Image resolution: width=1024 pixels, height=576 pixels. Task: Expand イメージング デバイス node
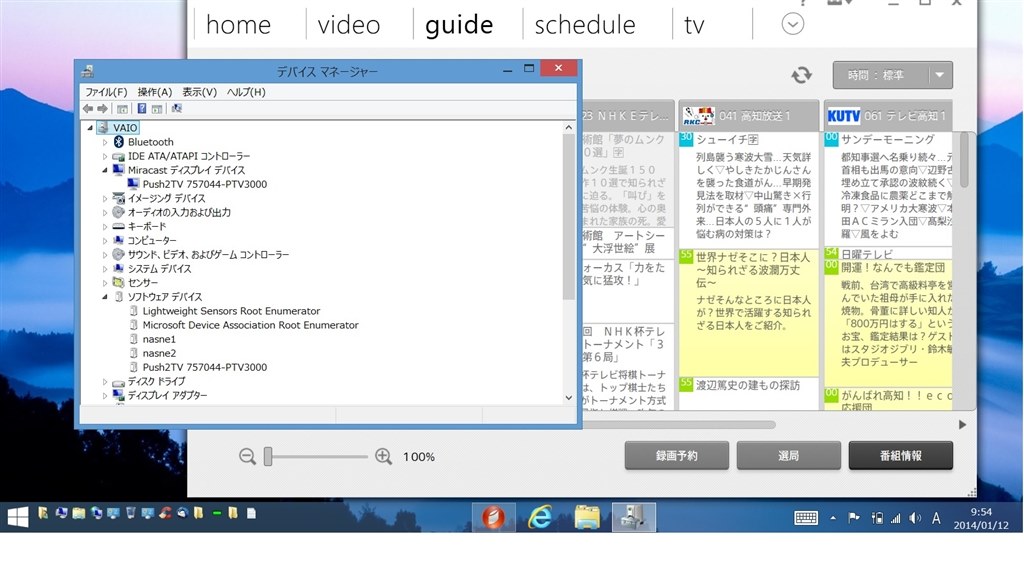(x=104, y=198)
